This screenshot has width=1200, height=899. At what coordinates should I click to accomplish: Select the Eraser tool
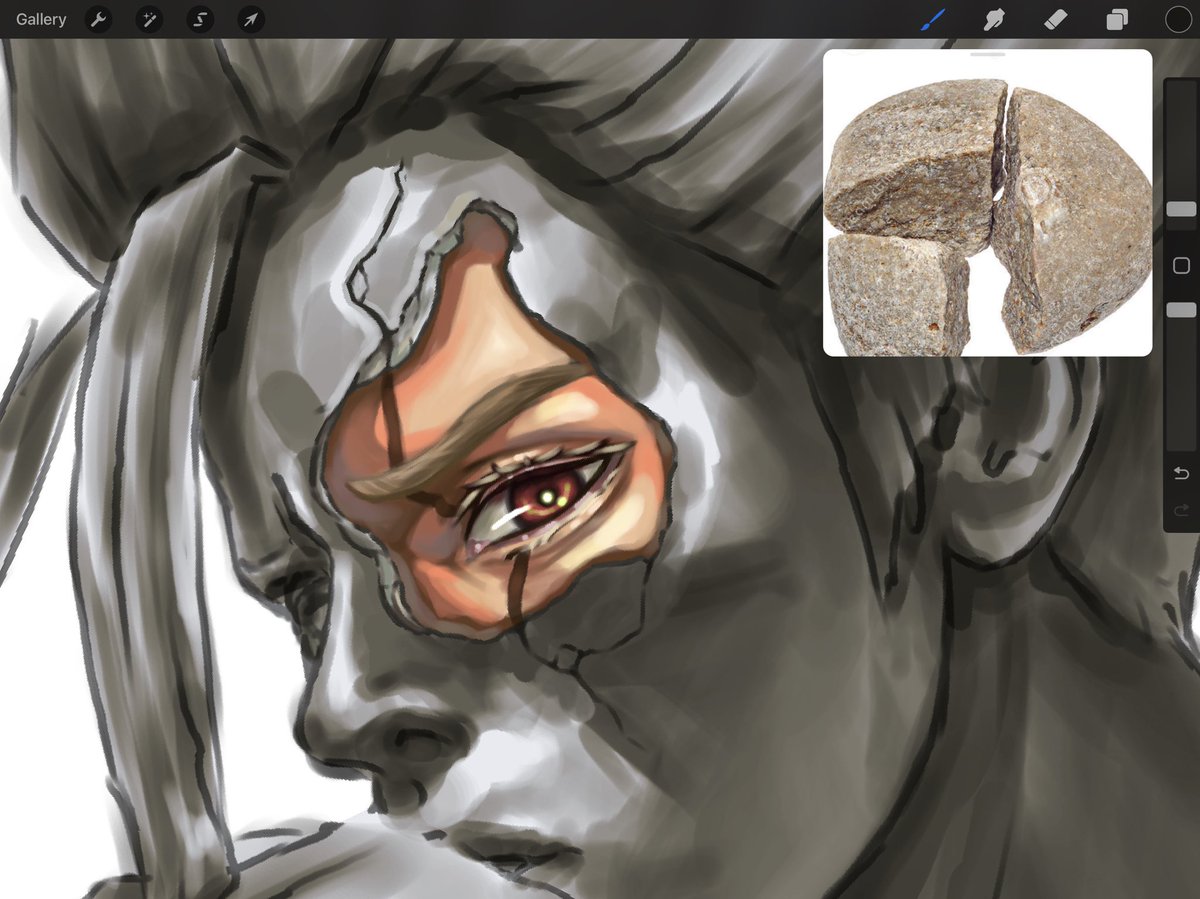click(1056, 19)
